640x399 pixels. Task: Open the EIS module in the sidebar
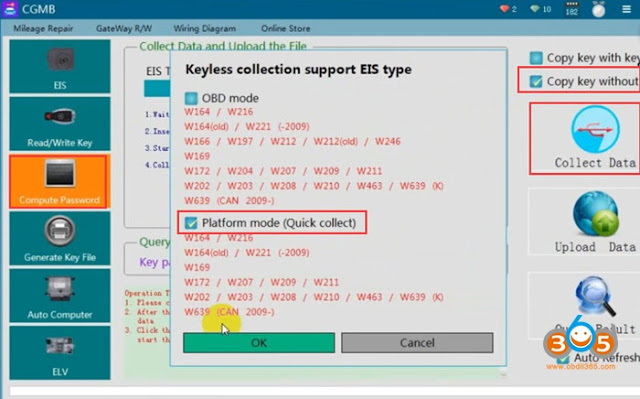pos(60,66)
